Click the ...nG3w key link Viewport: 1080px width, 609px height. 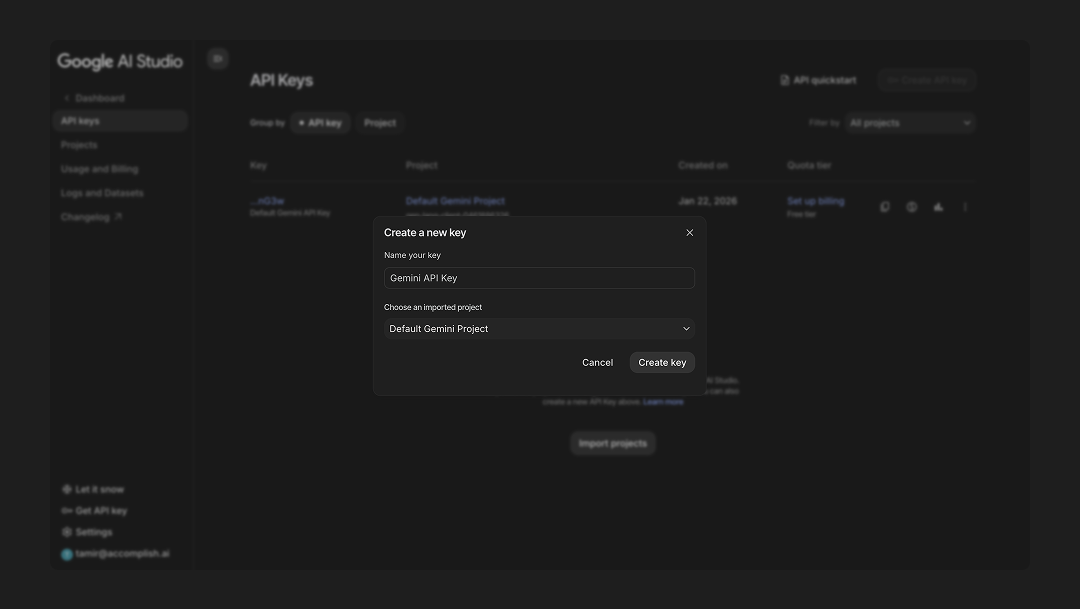pyautogui.click(x=267, y=201)
